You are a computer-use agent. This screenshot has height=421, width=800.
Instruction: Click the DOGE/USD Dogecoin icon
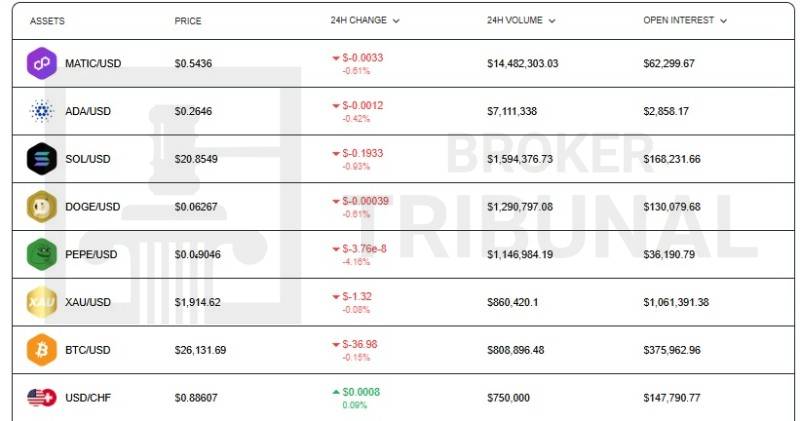tap(42, 207)
